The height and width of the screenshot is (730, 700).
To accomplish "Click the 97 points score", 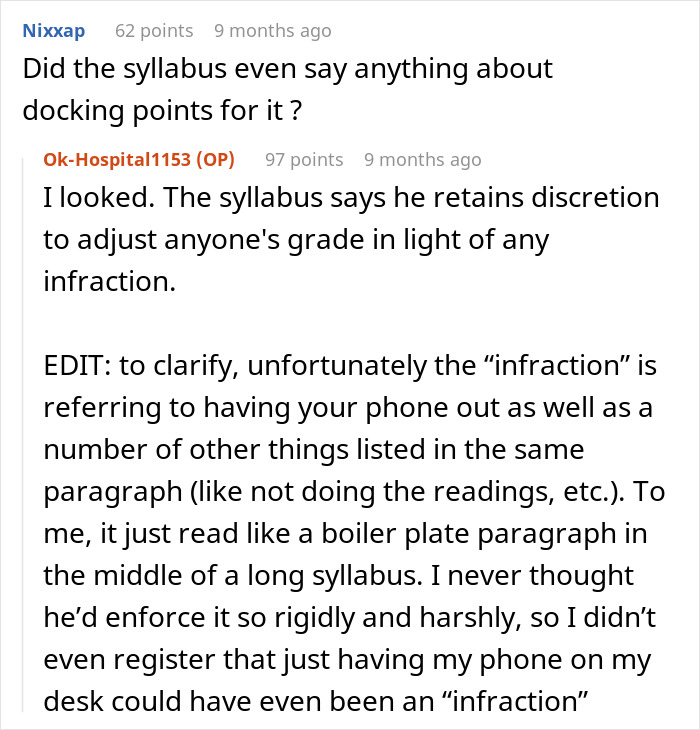I will pyautogui.click(x=304, y=160).
